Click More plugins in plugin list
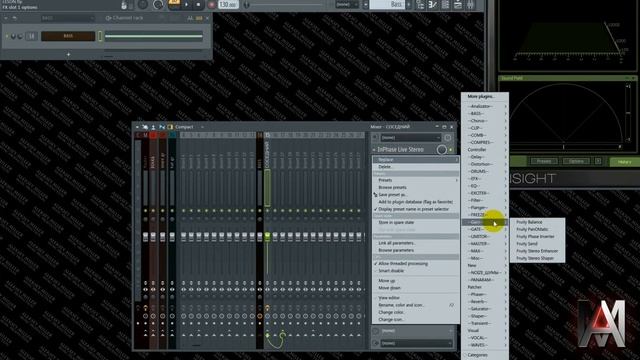 click(485, 96)
